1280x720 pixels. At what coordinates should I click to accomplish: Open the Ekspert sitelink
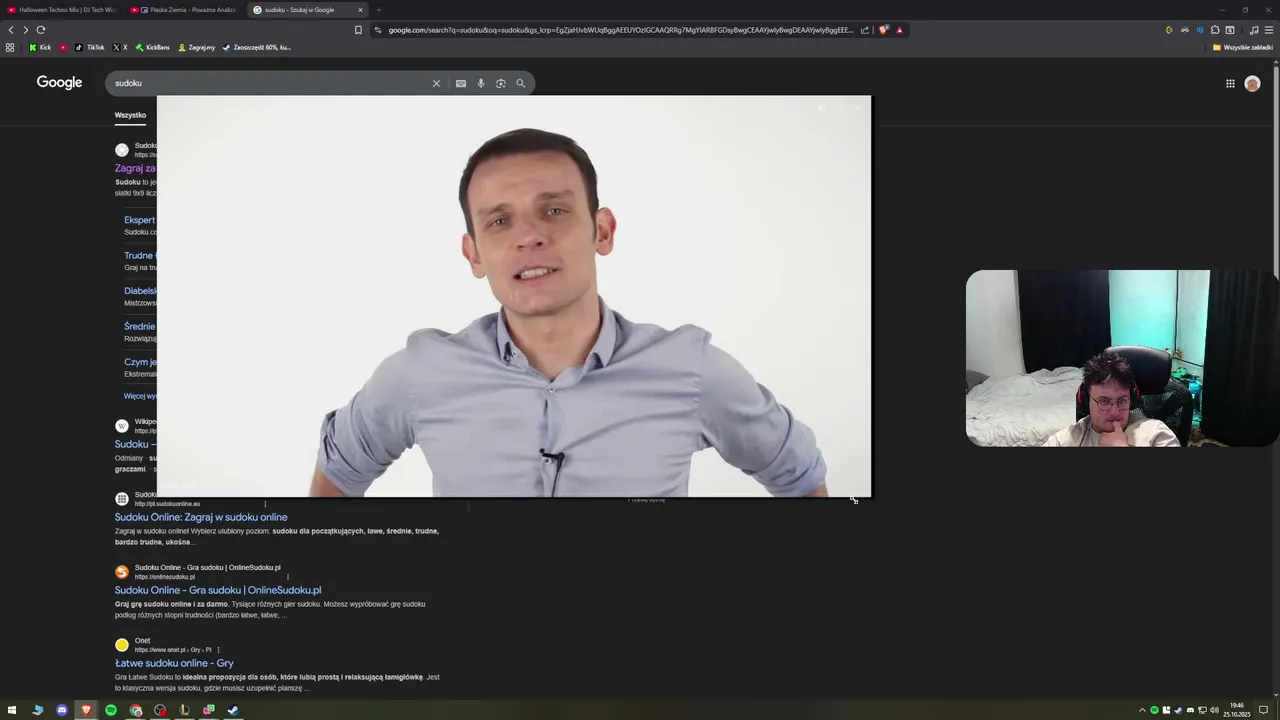coord(139,220)
